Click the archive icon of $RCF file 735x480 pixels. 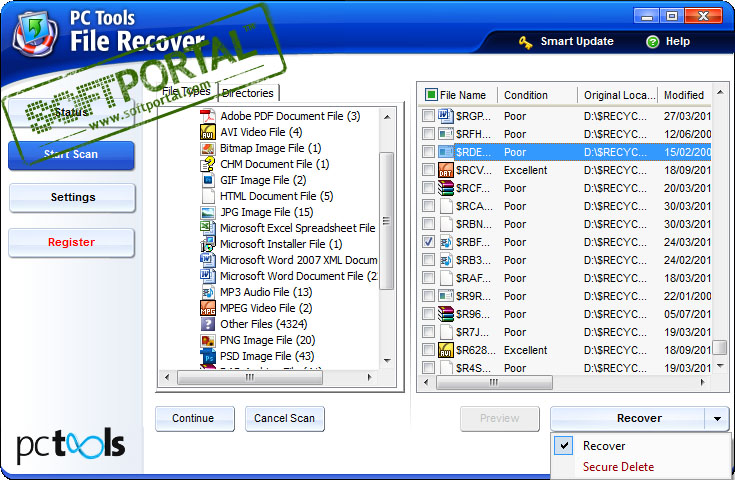pos(445,188)
